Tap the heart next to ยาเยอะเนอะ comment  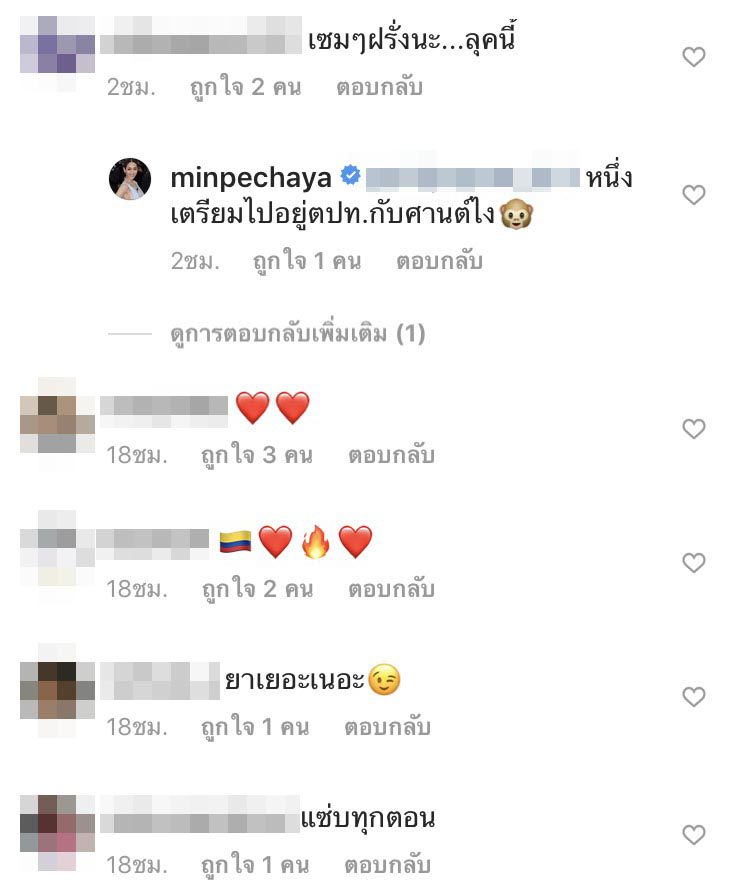693,697
